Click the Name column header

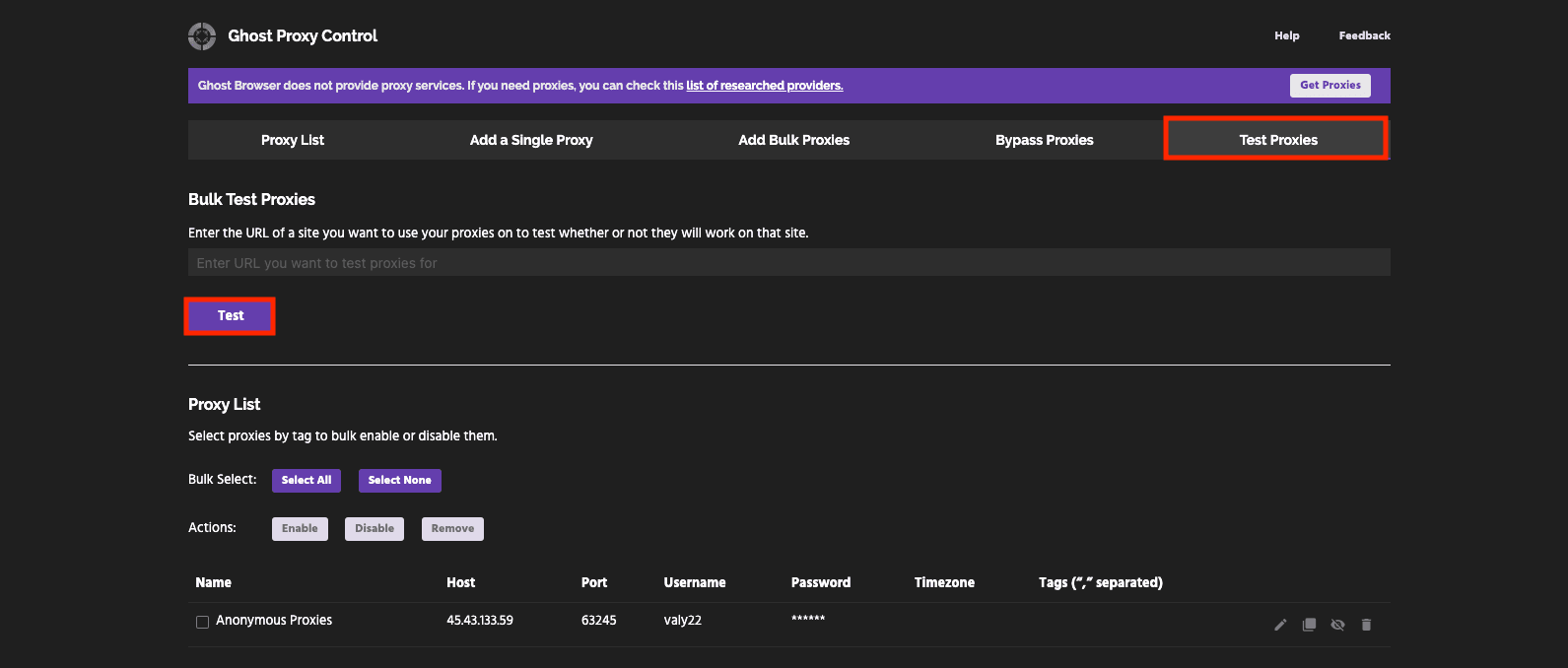pos(214,582)
